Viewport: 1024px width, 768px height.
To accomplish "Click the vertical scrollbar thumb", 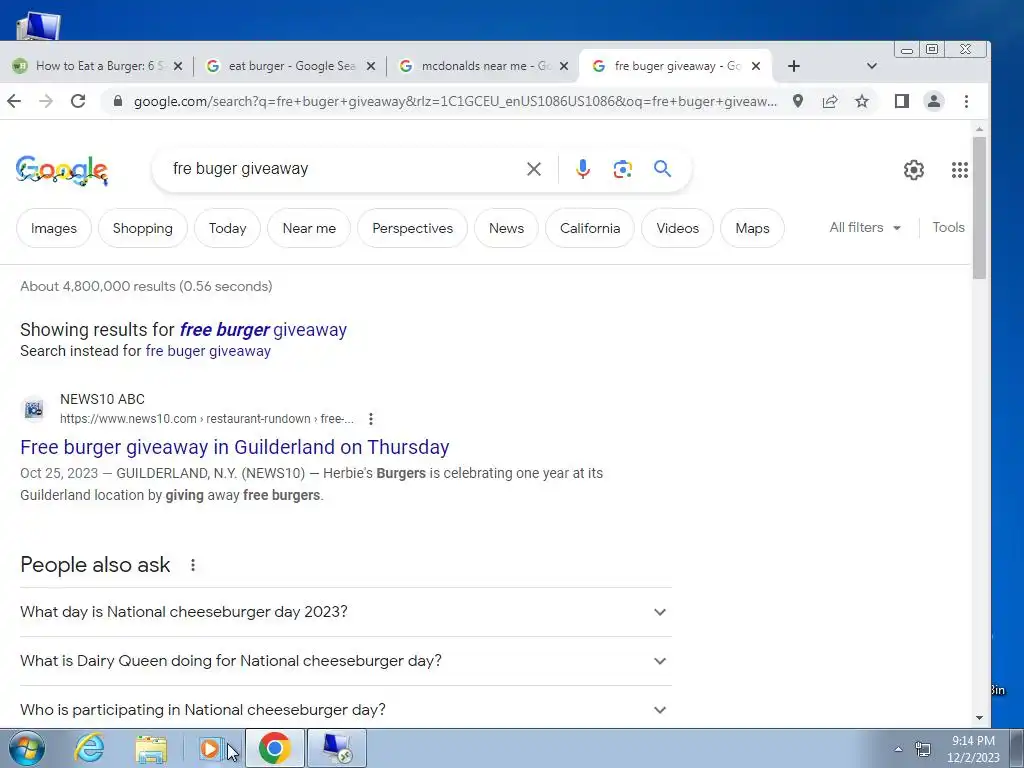I will coord(979,208).
